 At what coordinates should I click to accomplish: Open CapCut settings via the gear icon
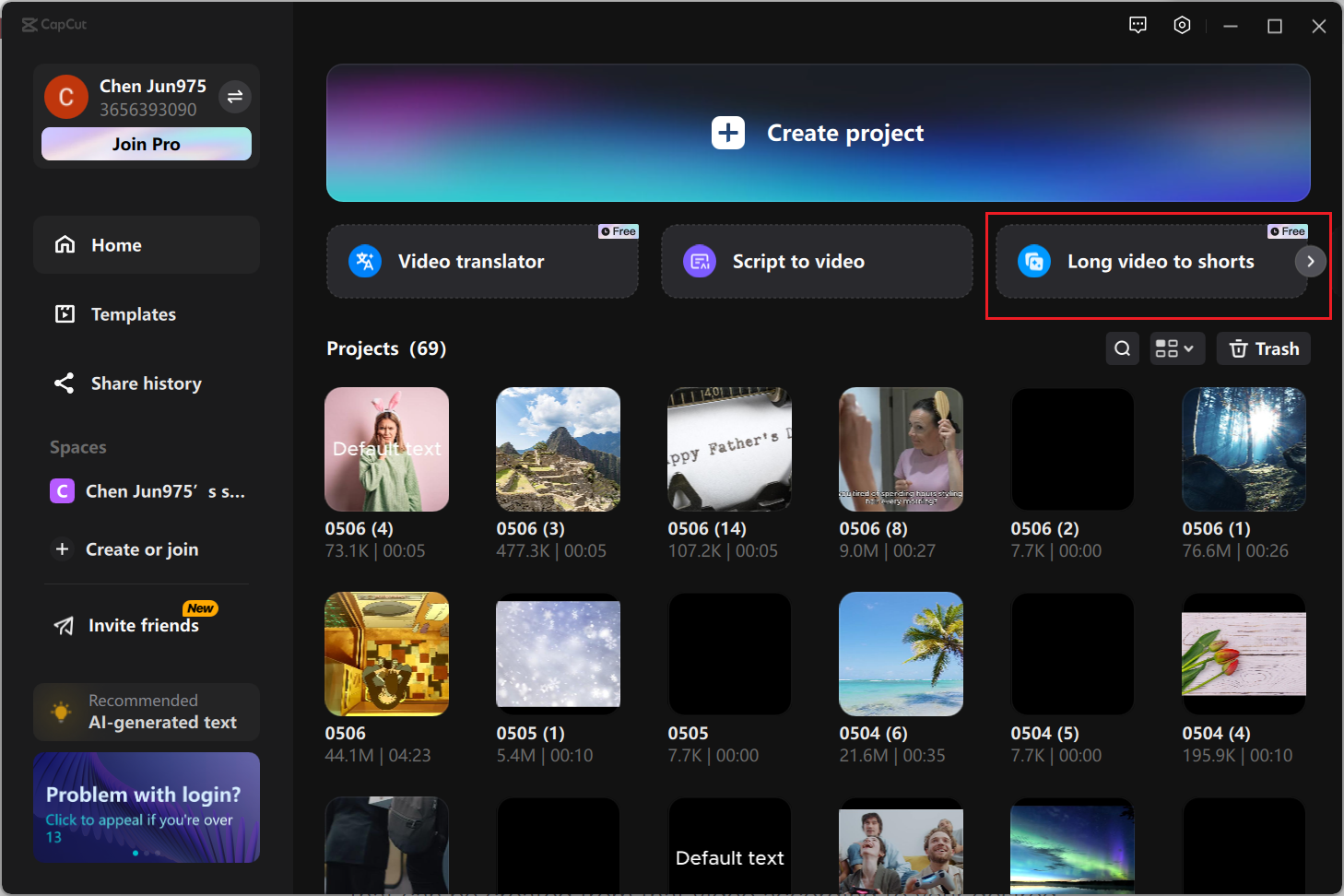tap(1182, 25)
